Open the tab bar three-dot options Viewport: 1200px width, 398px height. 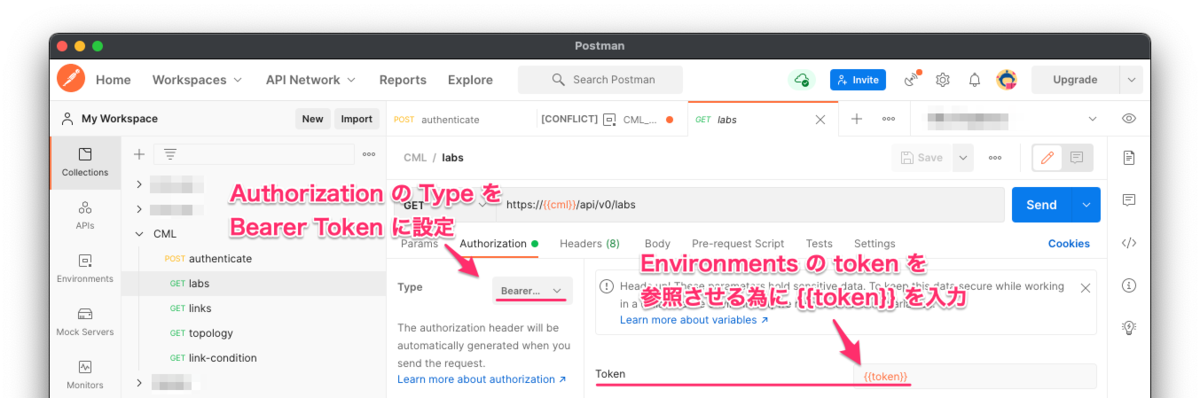[x=889, y=119]
